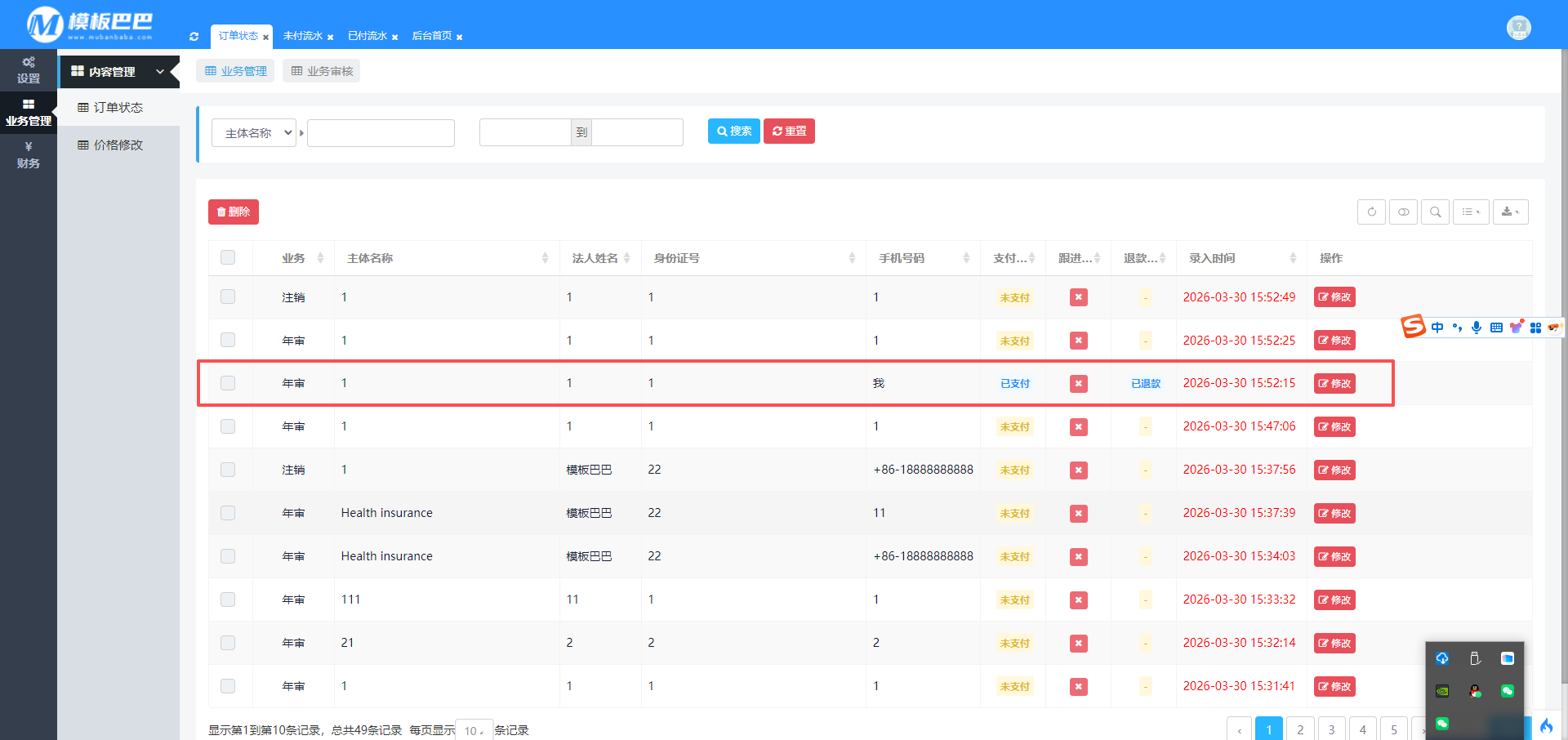Switch to the 已付流水 tab
The width and height of the screenshot is (1568, 740).
point(367,36)
